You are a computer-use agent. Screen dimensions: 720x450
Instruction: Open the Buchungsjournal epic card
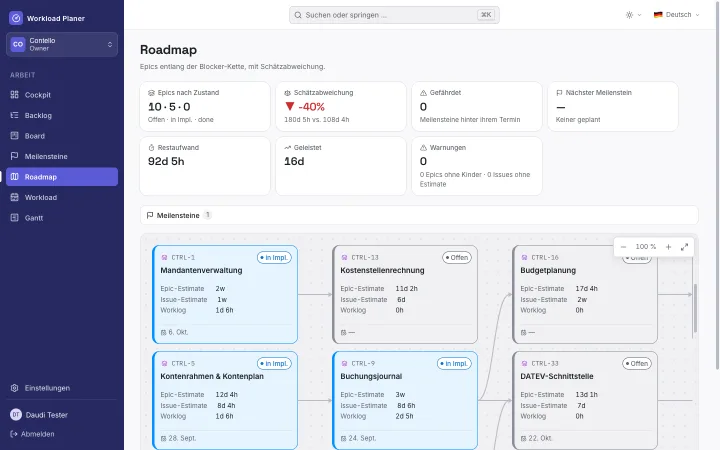tap(405, 400)
